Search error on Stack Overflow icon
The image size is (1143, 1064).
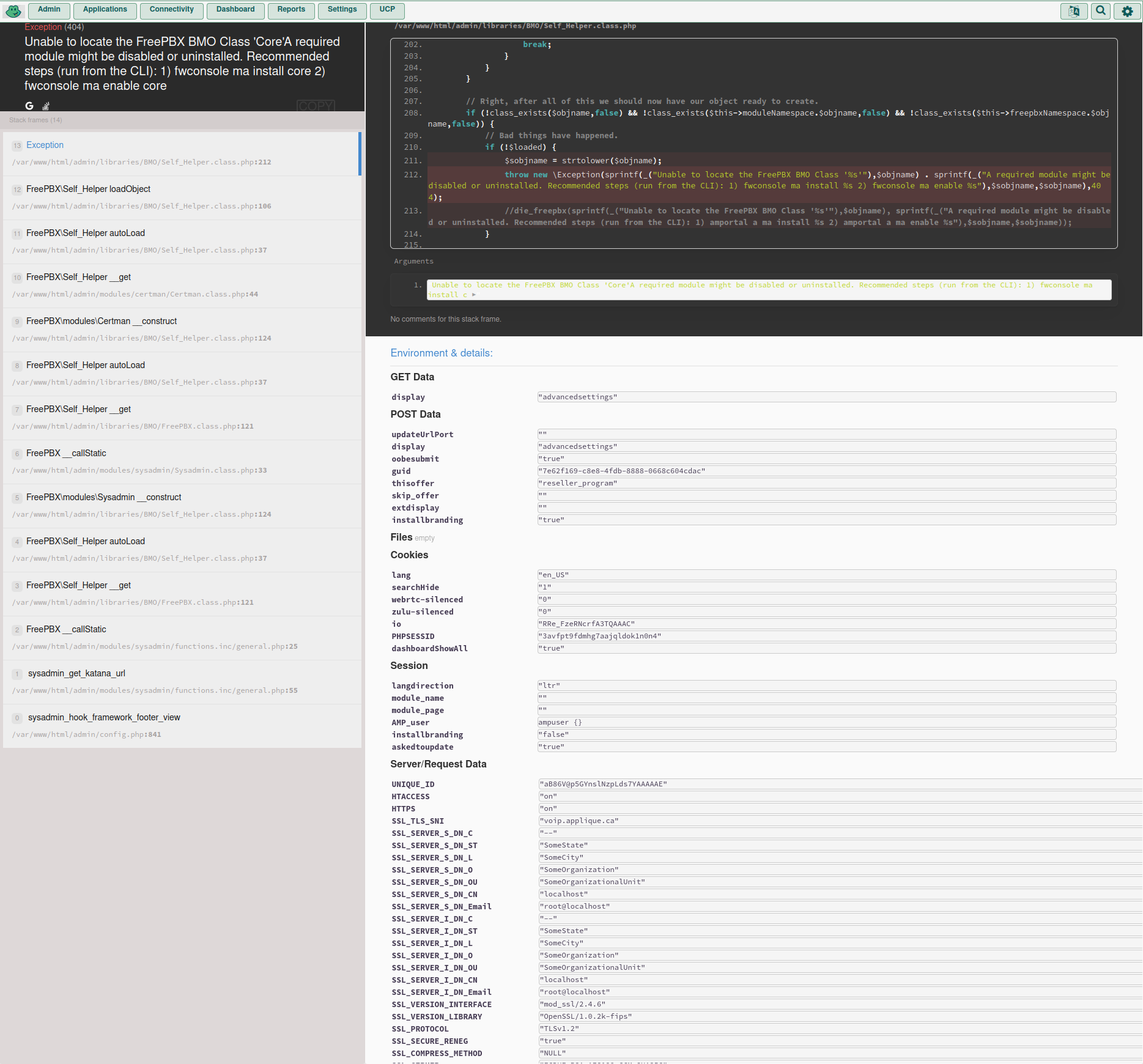[x=46, y=106]
